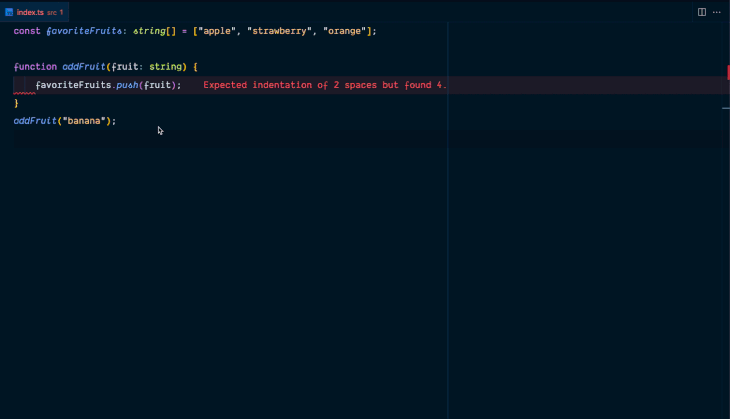This screenshot has height=419, width=730.
Task: Place cursor in the "banana" string
Action: [84, 121]
